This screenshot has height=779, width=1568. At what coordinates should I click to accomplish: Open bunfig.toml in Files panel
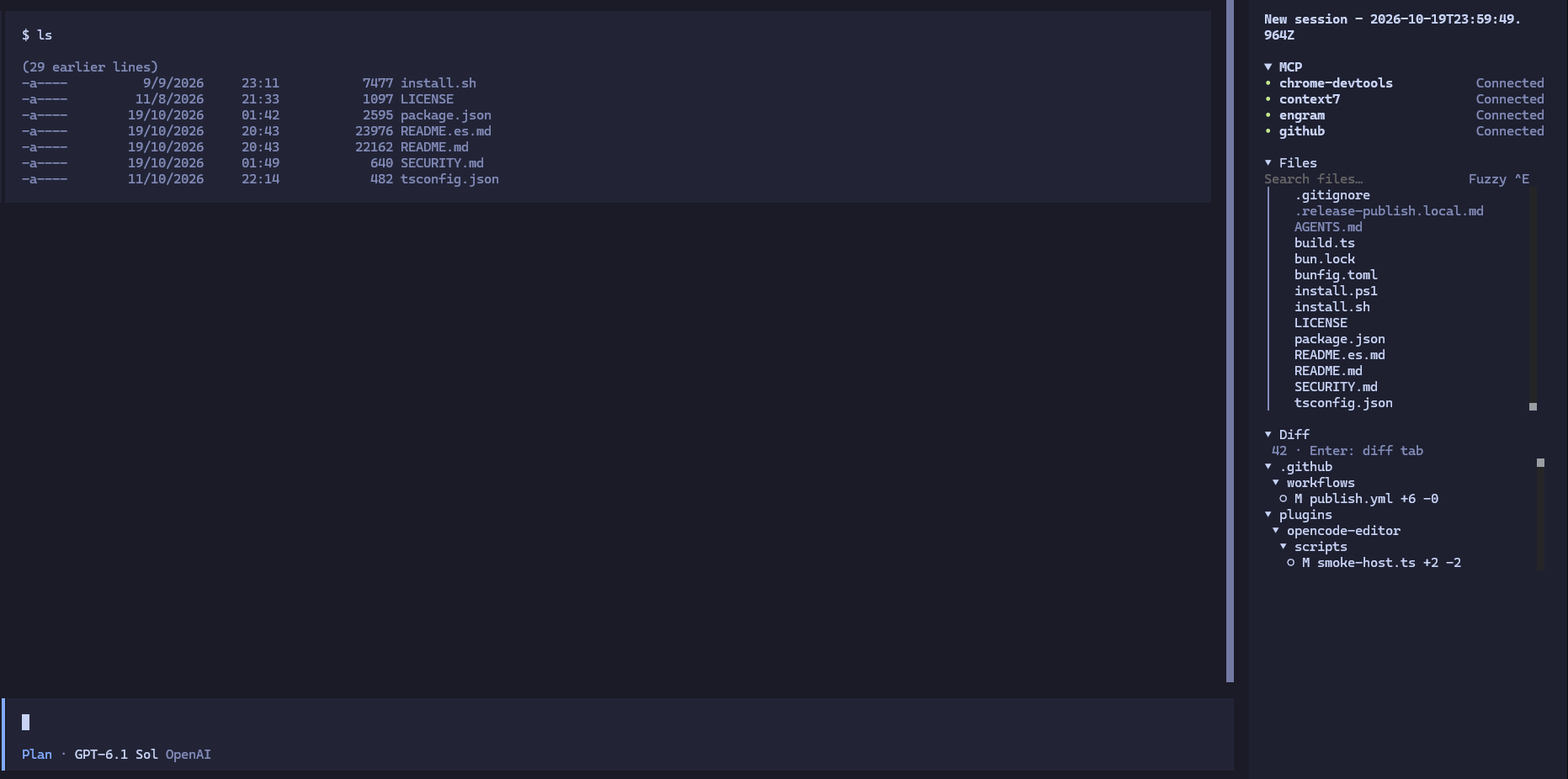coord(1336,275)
